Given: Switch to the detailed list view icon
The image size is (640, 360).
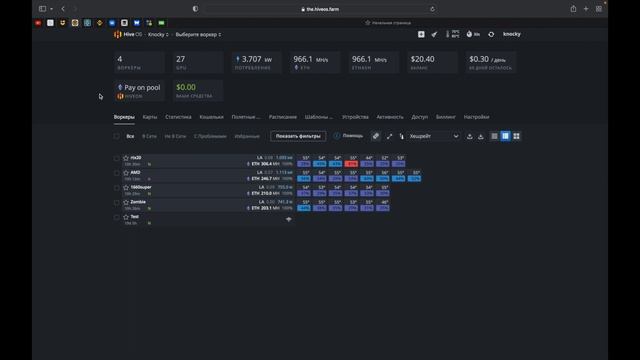Looking at the screenshot, I should point(505,136).
